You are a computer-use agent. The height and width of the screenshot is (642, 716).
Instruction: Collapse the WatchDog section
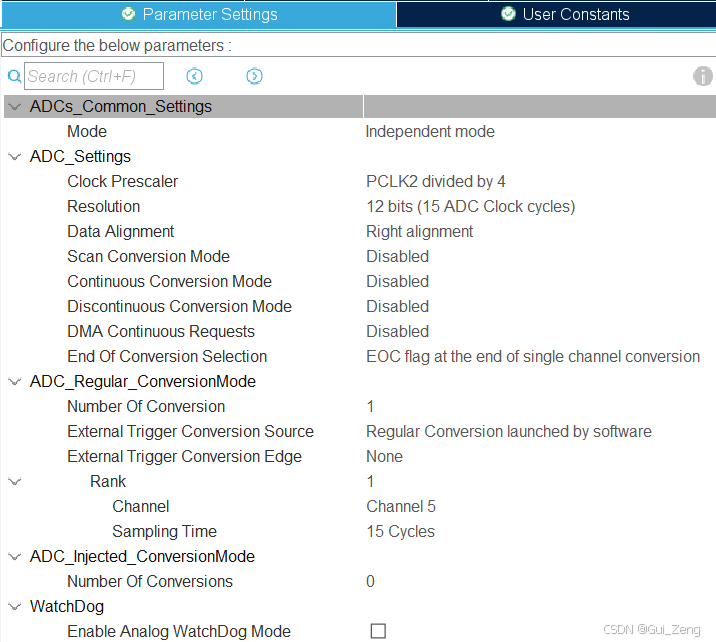click(x=15, y=607)
